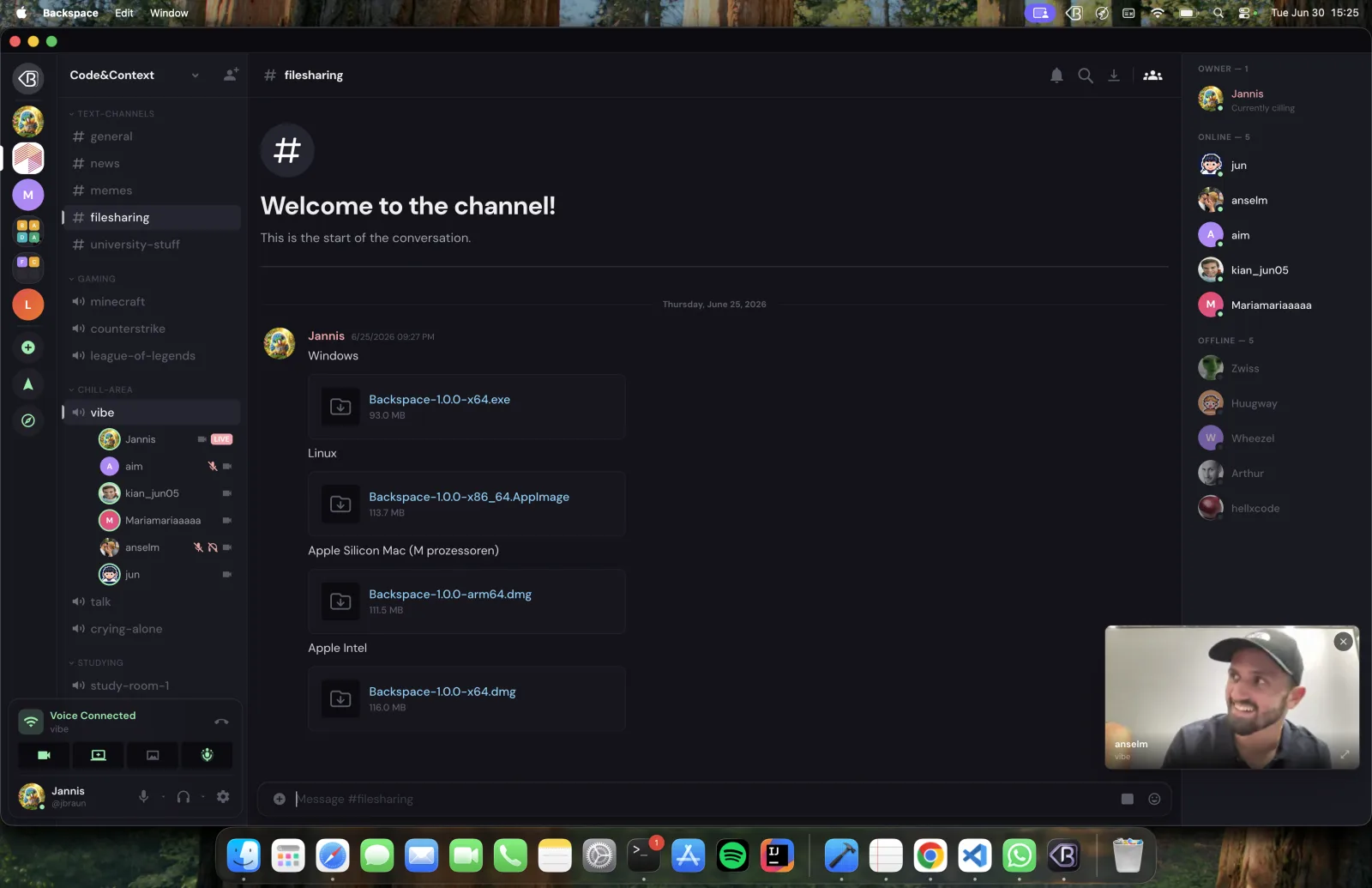1372x888 pixels.
Task: Open kian_jun05 in the online members list
Action: click(1273, 270)
